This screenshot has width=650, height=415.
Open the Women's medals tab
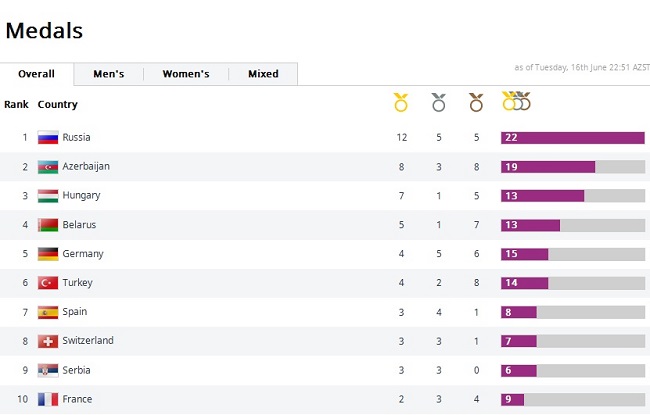coord(186,74)
